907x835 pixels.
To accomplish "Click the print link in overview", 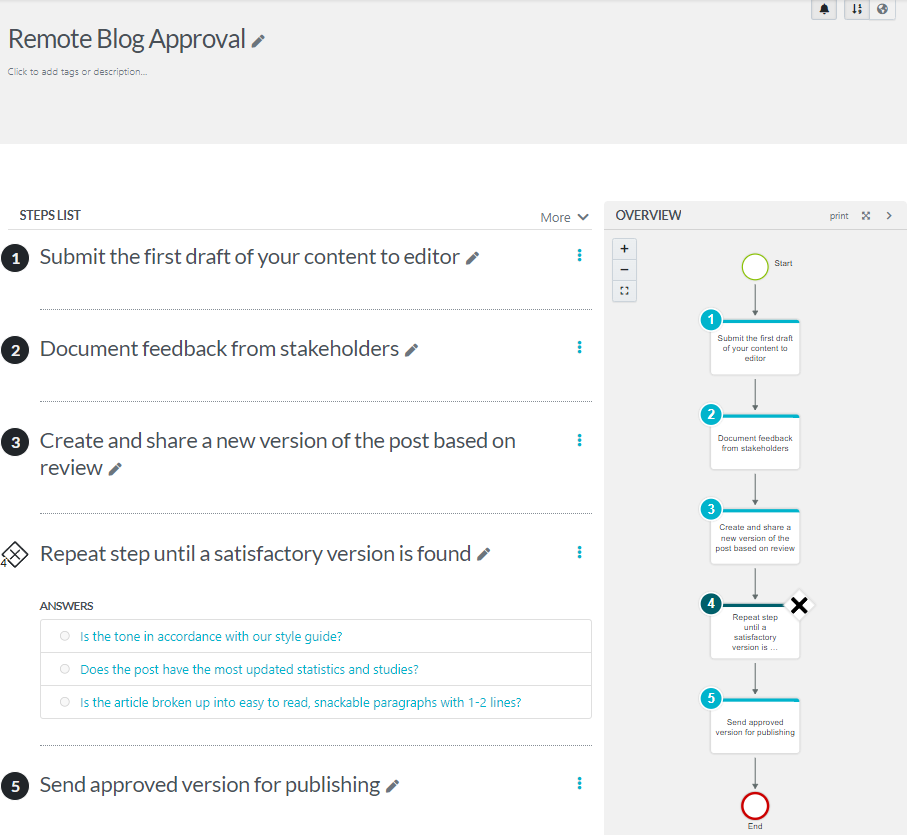I will [839, 216].
